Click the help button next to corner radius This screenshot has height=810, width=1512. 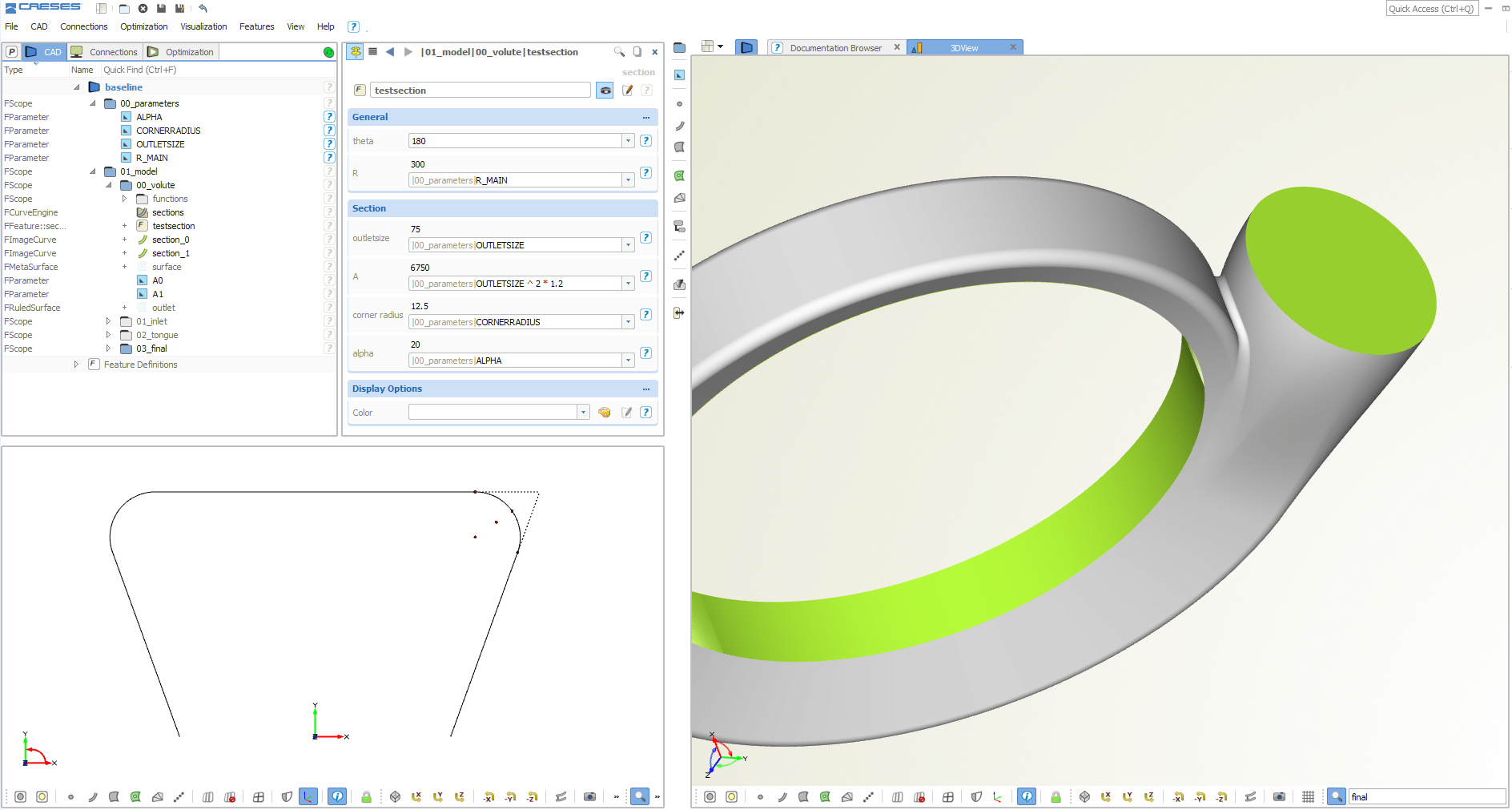pos(645,314)
